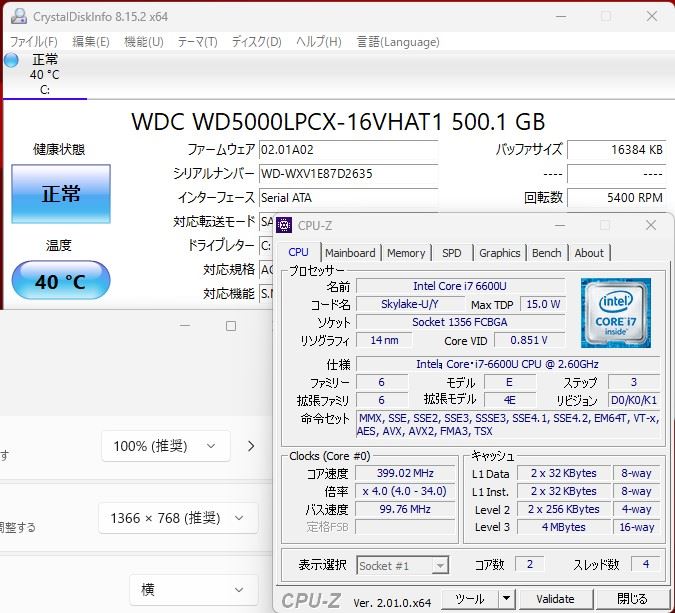Click the 0.851 V Core VID value

[x=529, y=340]
